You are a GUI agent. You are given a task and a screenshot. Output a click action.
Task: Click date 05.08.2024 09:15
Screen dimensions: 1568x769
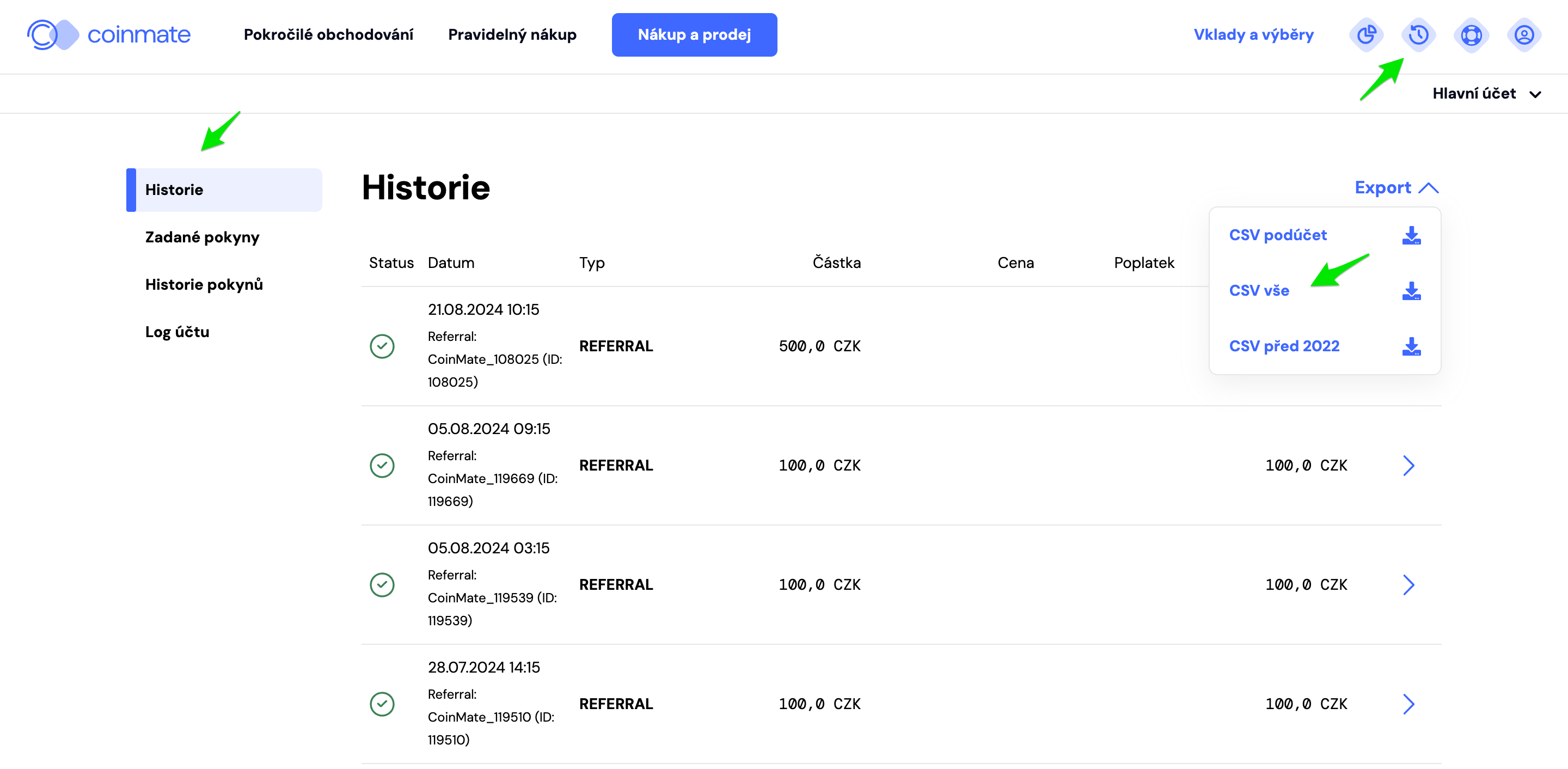pos(489,429)
